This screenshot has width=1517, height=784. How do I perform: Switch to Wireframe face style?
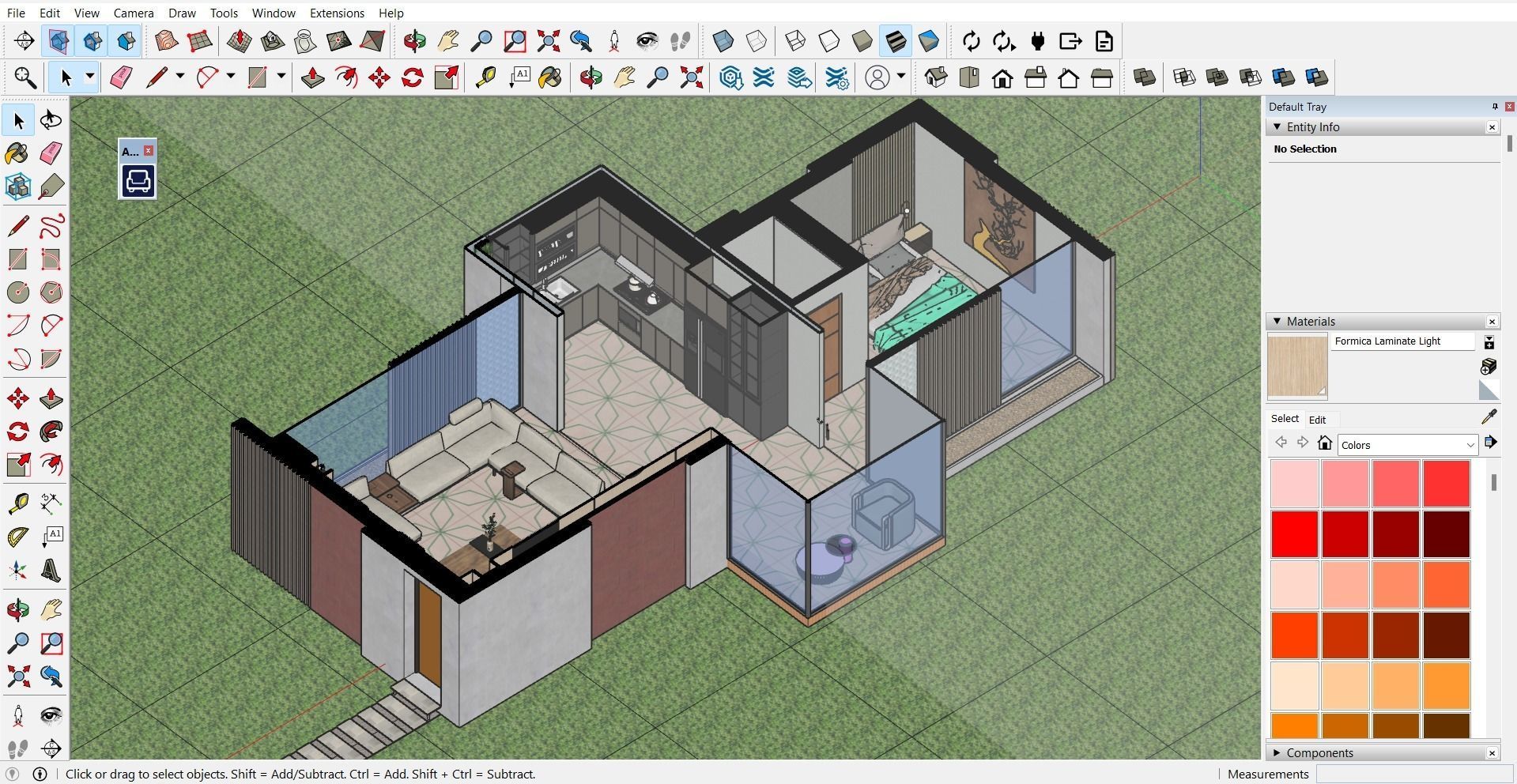tap(795, 41)
